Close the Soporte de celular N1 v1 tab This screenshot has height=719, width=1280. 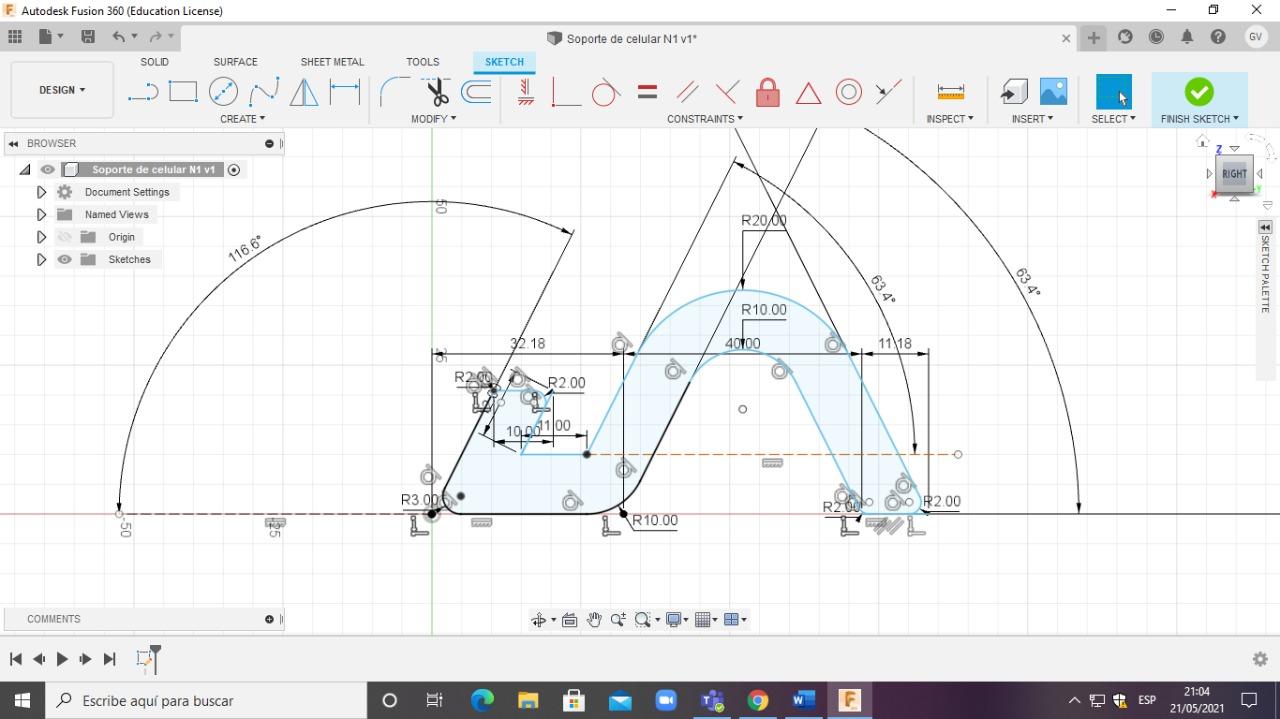point(1066,38)
